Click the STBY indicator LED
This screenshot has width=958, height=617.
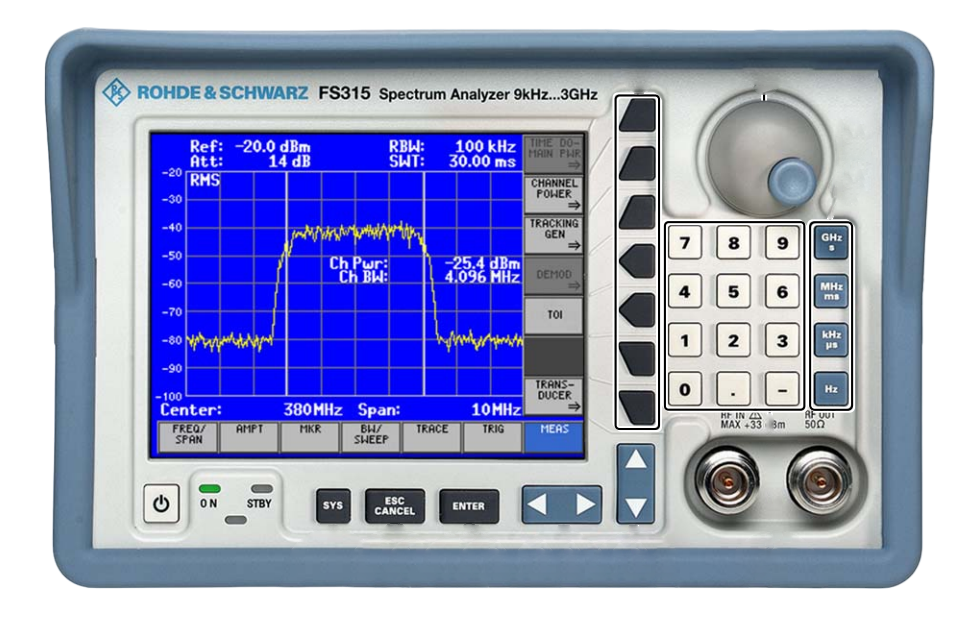pos(261,489)
